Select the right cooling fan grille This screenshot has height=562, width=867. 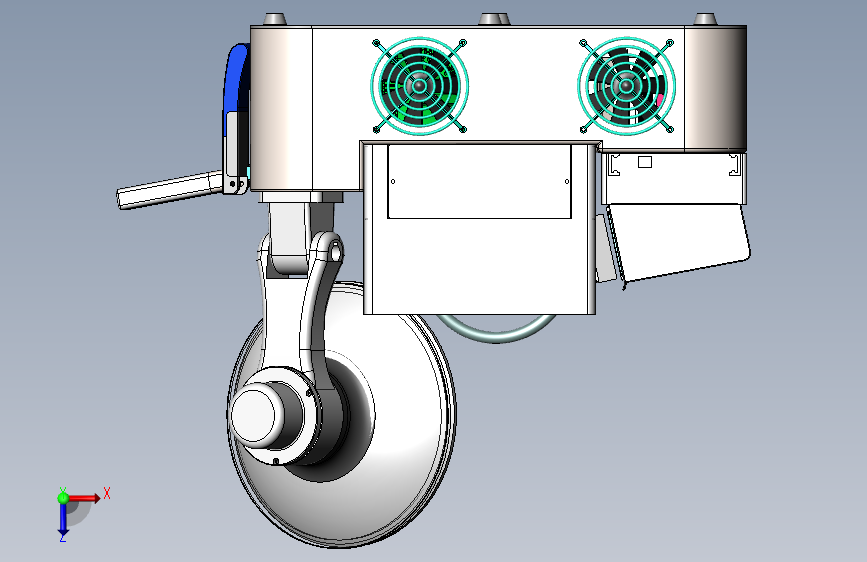click(x=626, y=86)
